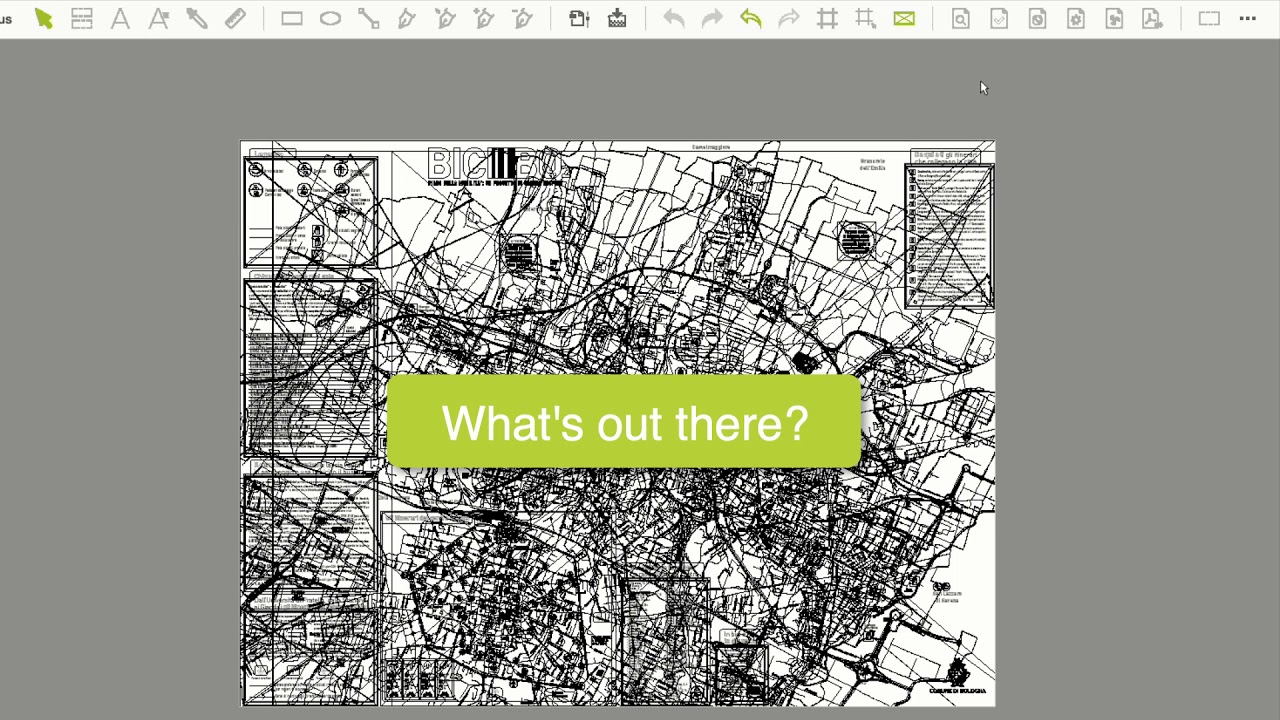Choose the table/form grid tool
The image size is (1280, 720).
pos(82,19)
